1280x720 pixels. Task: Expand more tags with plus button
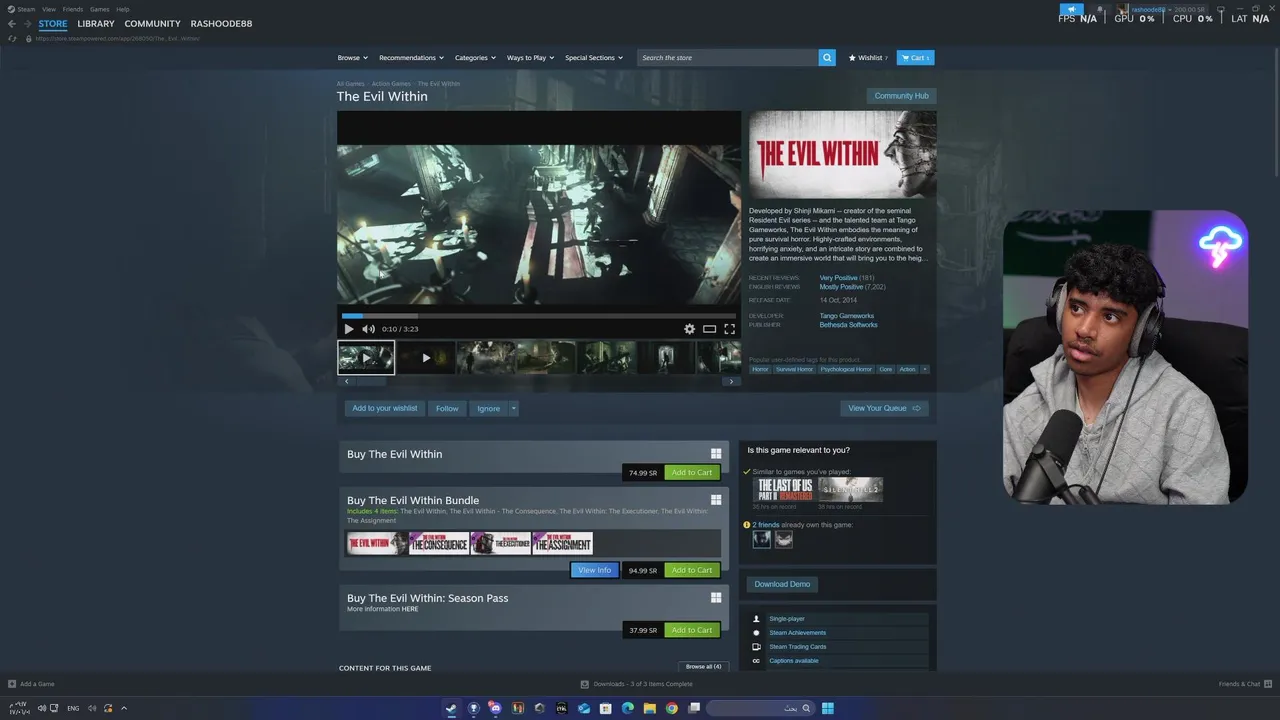pyautogui.click(x=924, y=369)
